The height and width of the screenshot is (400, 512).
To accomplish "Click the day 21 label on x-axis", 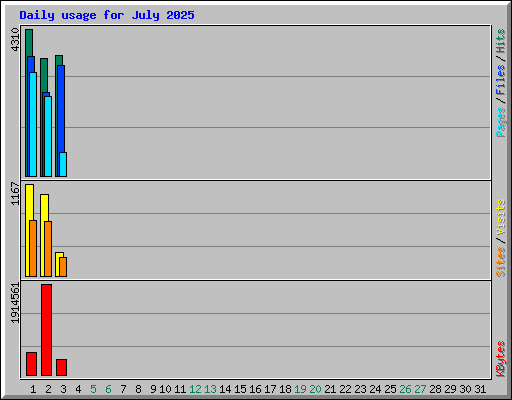I will (330, 389).
